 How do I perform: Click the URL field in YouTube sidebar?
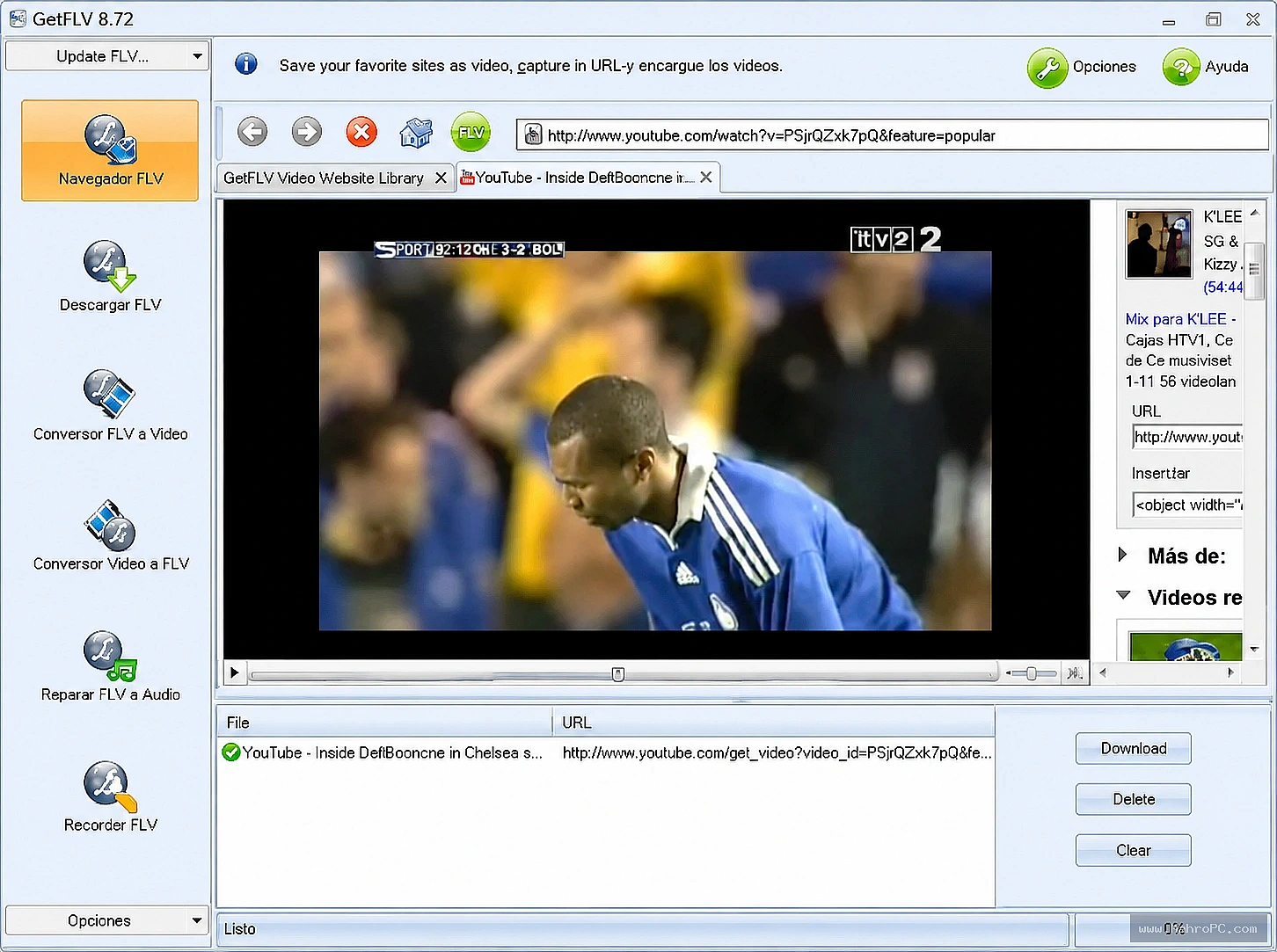(1187, 437)
